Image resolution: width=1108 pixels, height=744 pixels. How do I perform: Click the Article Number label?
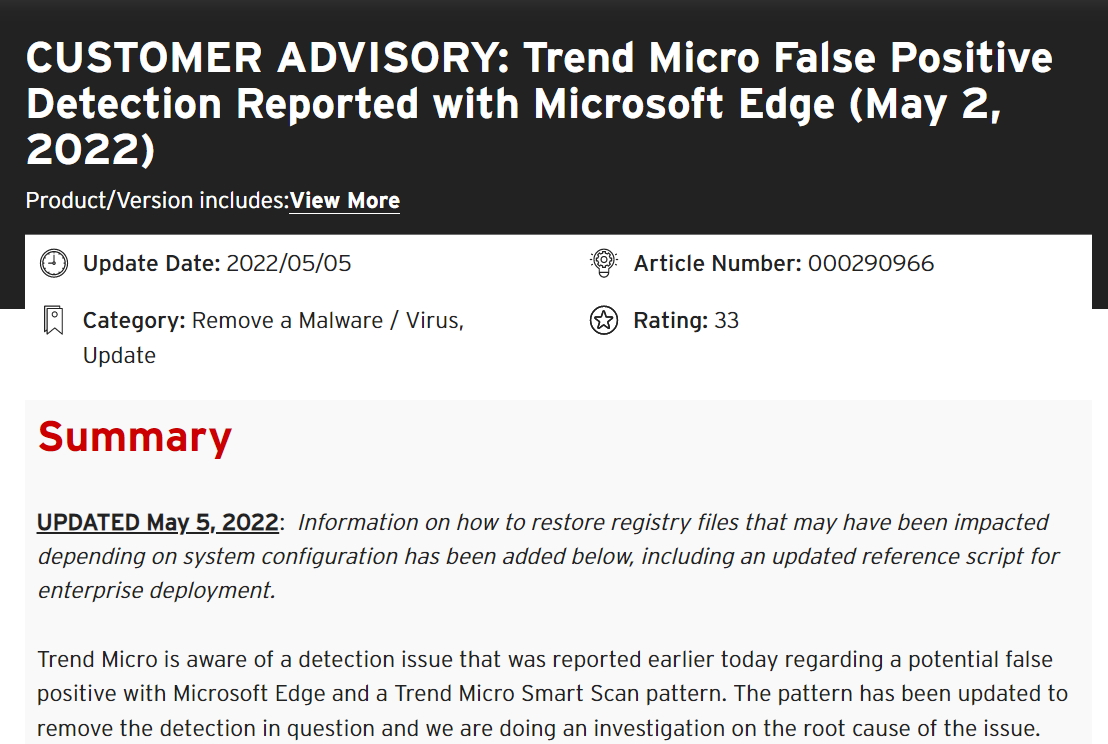pyautogui.click(x=717, y=264)
